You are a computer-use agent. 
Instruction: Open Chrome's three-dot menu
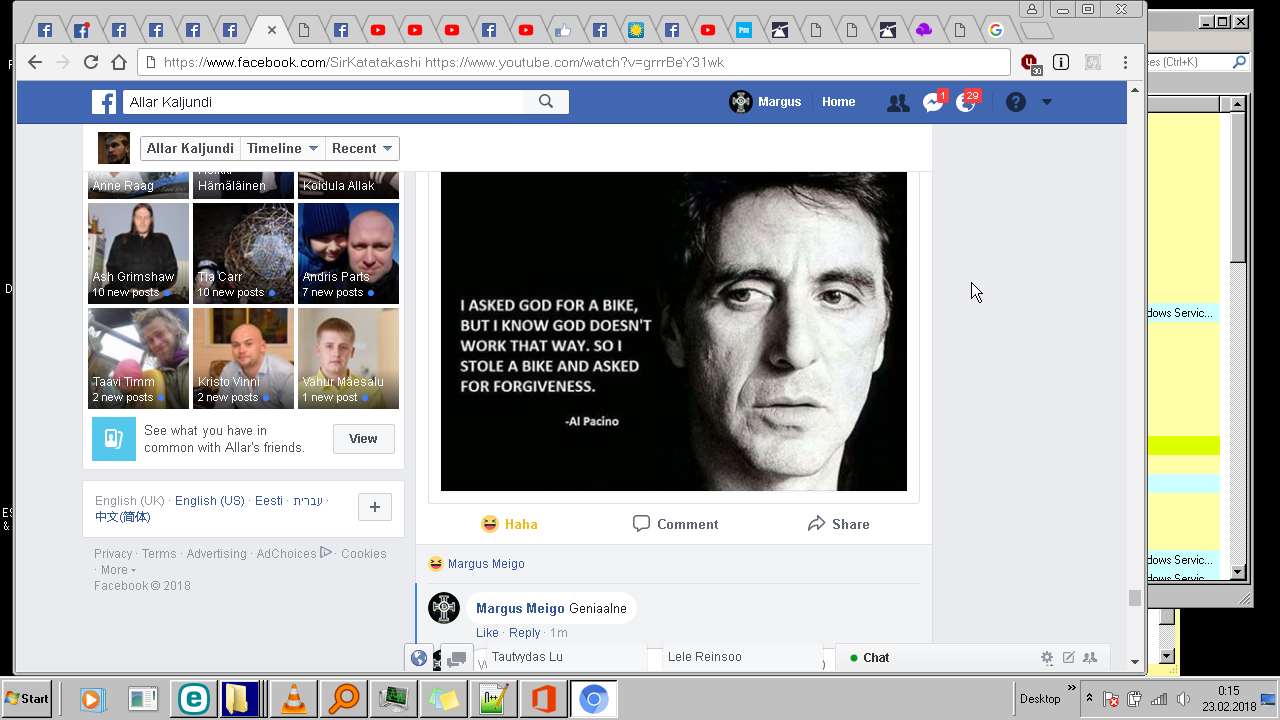[x=1127, y=62]
